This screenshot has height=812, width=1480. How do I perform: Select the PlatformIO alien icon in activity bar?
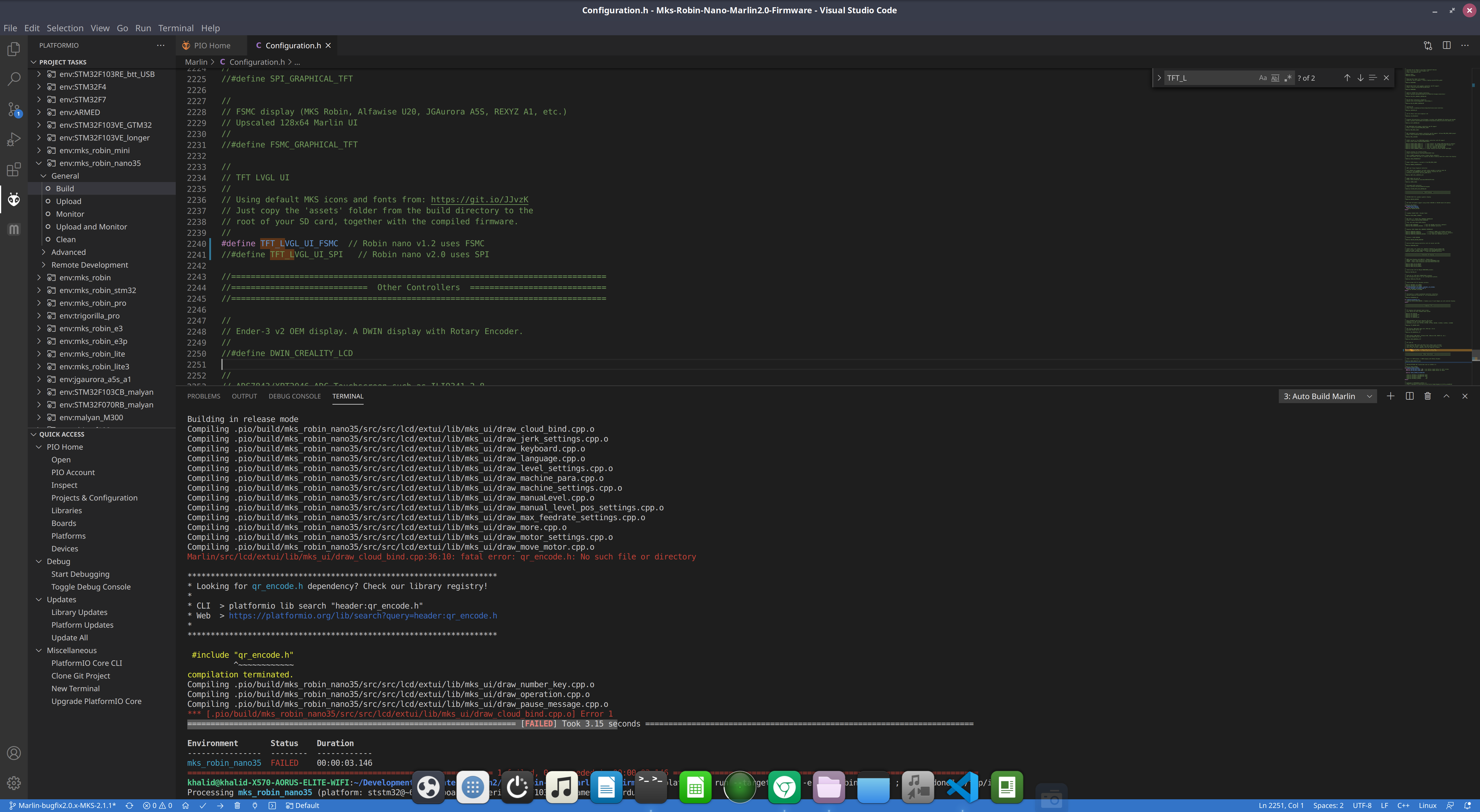click(x=13, y=199)
